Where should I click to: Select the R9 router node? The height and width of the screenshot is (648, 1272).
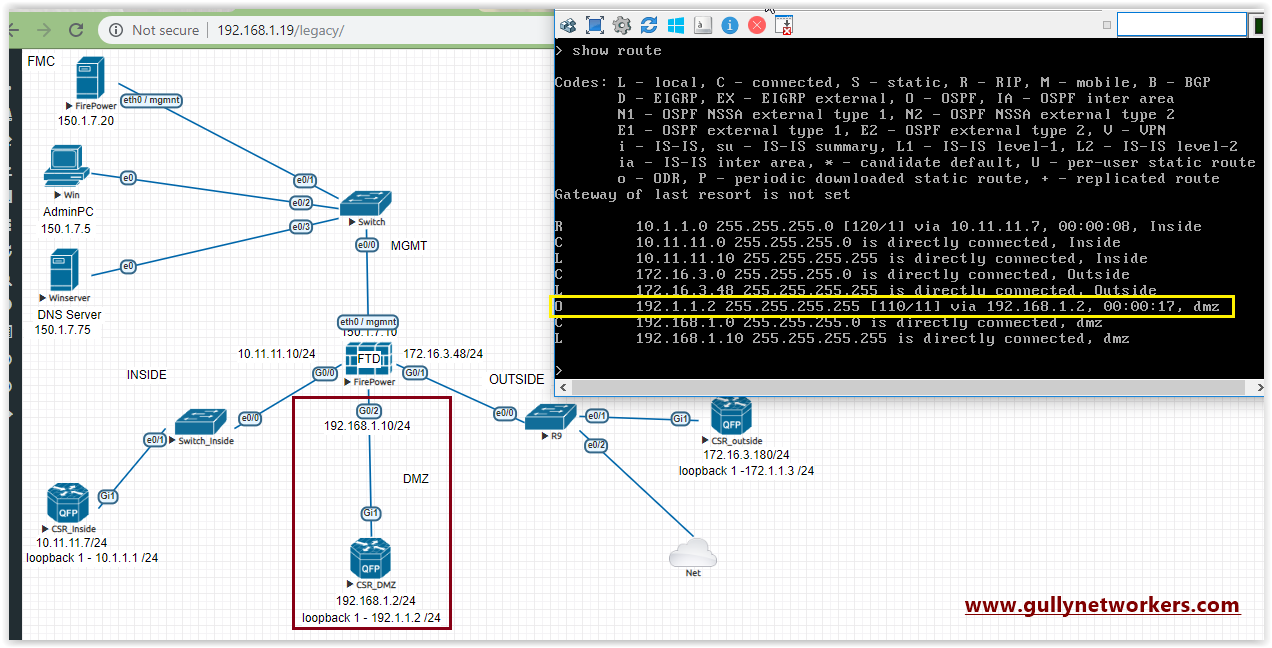(x=550, y=417)
